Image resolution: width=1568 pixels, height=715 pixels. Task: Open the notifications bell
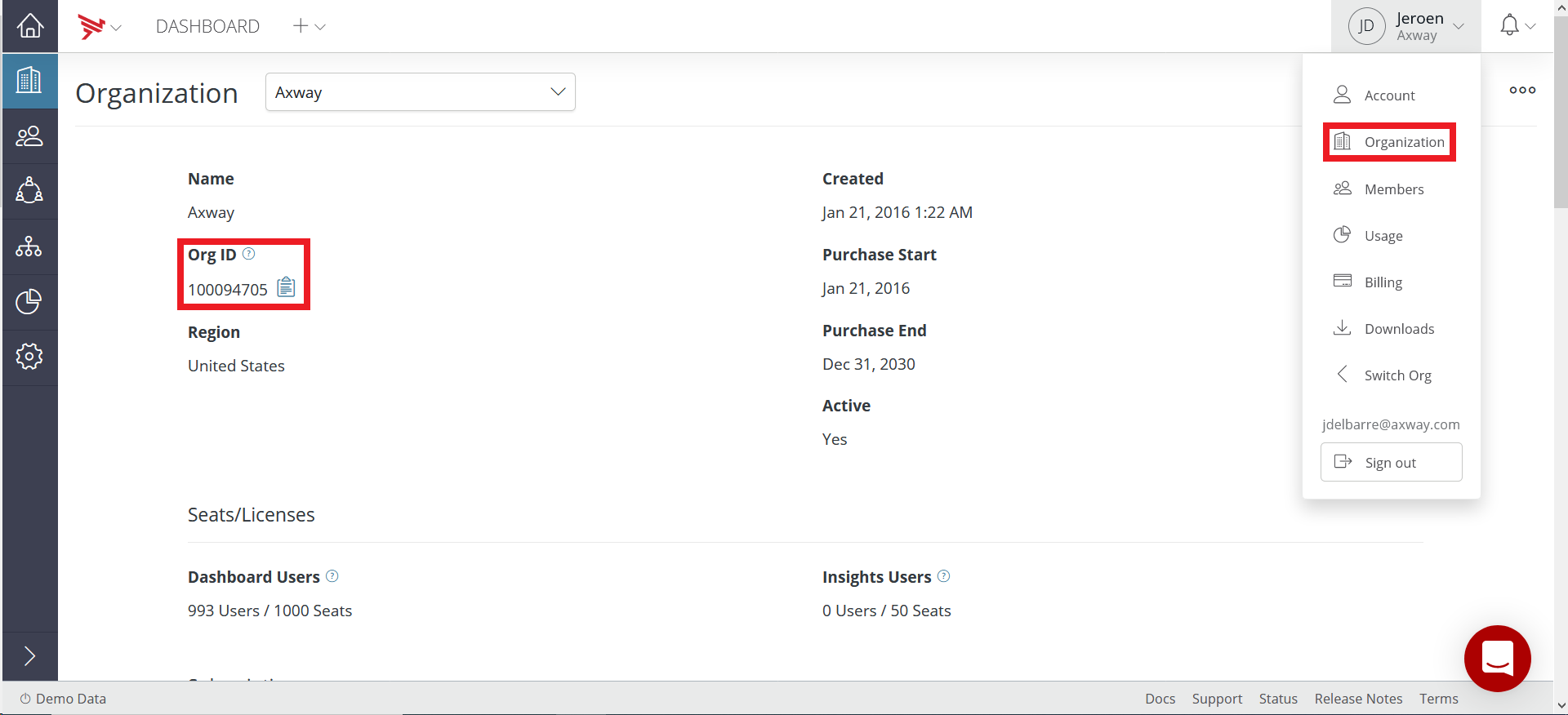pos(1509,25)
